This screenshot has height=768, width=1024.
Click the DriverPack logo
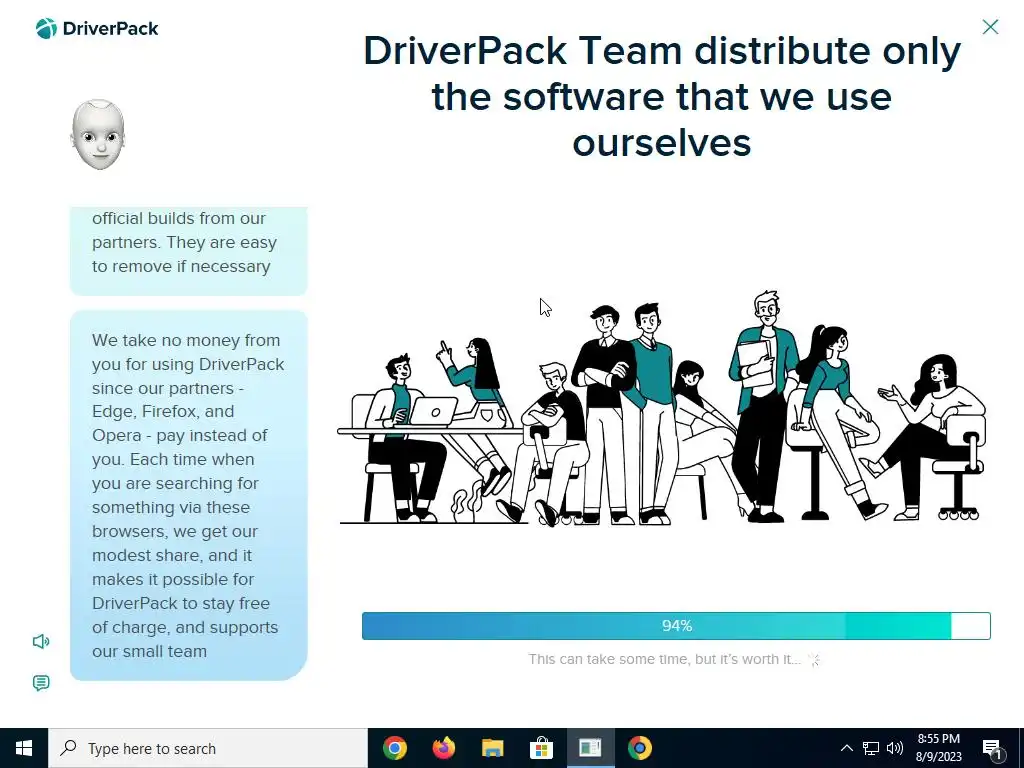(x=97, y=29)
